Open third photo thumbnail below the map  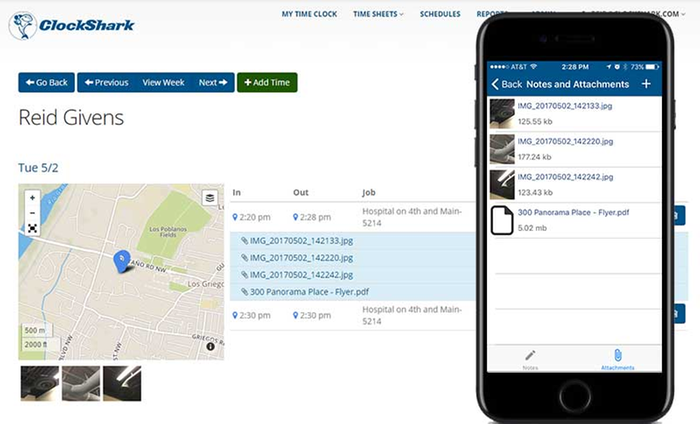click(122, 383)
